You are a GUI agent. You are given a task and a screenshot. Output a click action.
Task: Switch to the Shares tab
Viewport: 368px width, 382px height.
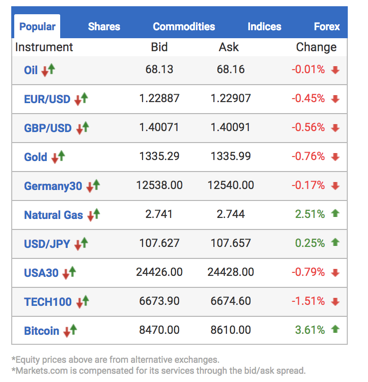(x=104, y=27)
